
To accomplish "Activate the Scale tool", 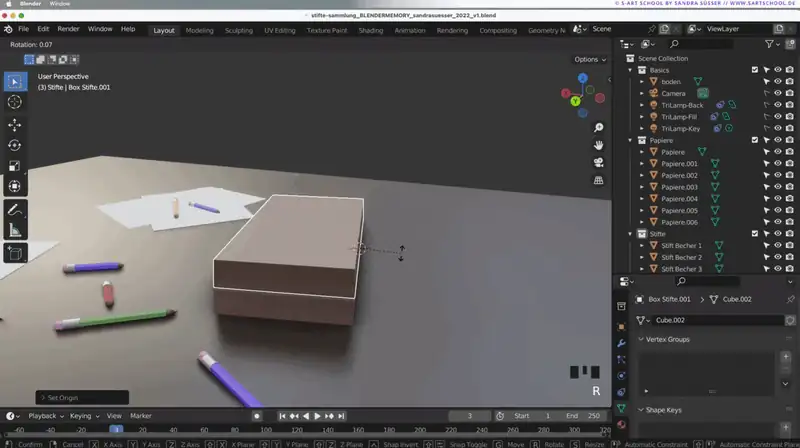I will pyautogui.click(x=15, y=166).
